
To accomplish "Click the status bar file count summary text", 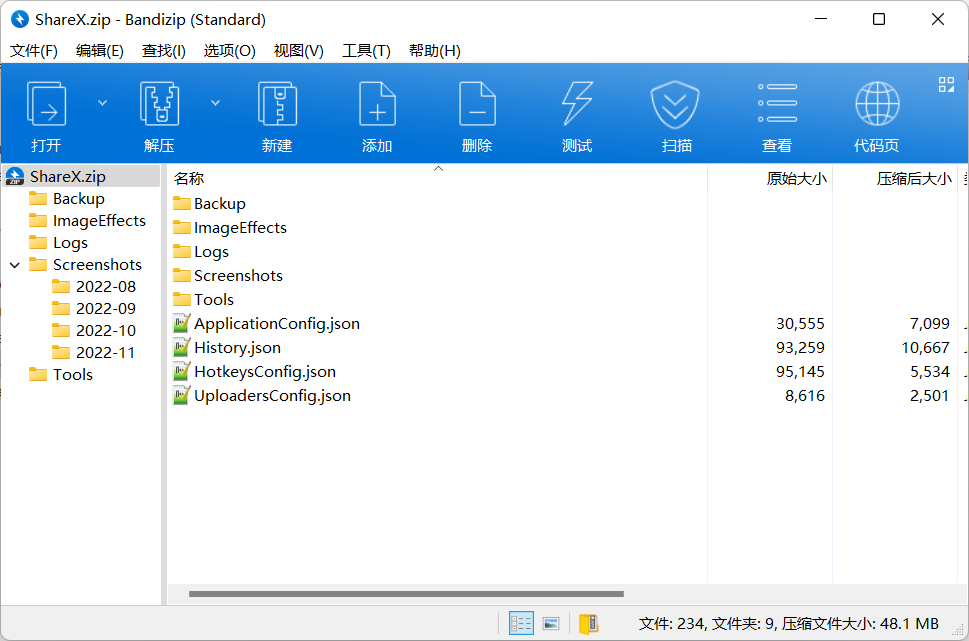I will (789, 624).
